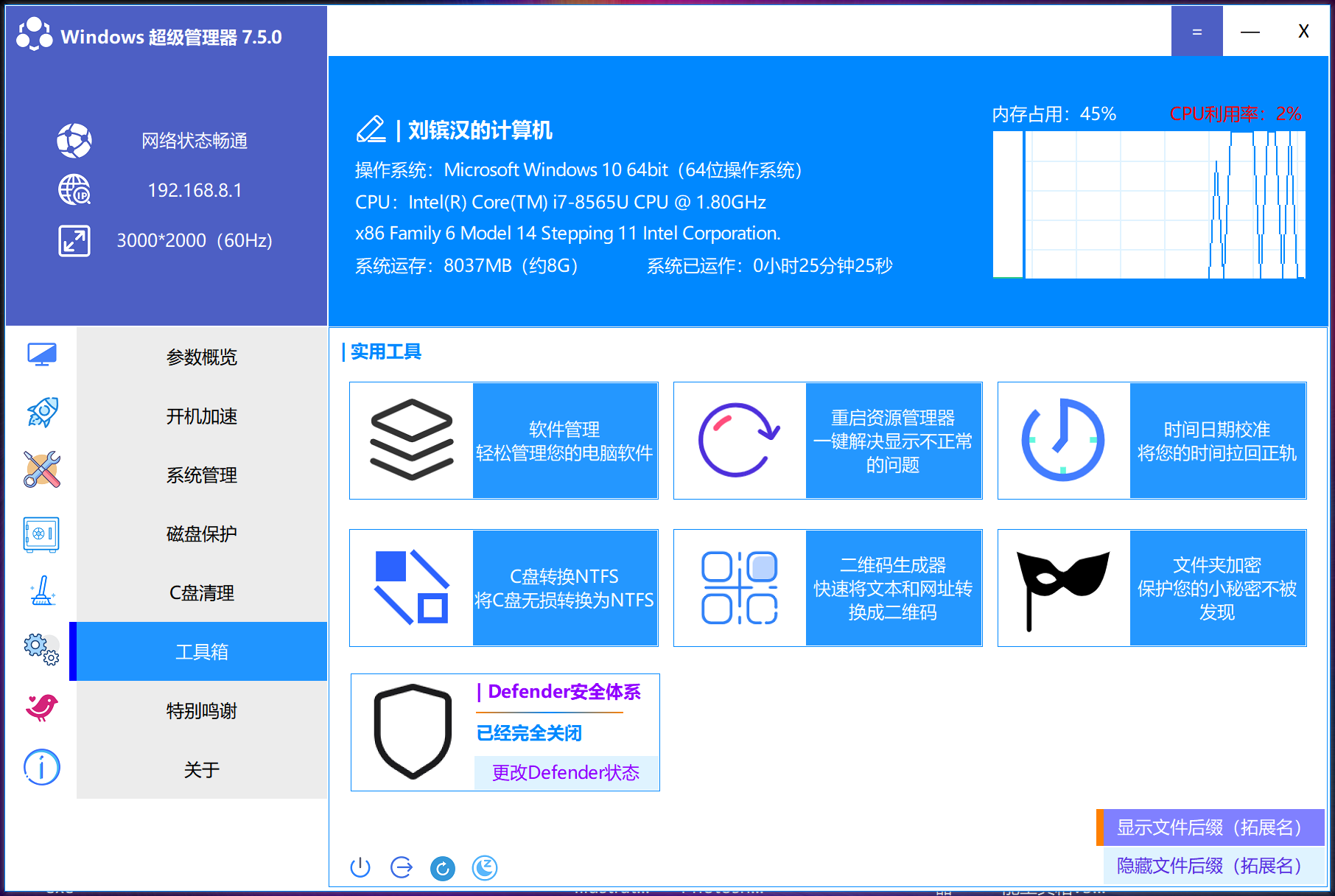
Task: Click 更改Defender状态 button
Action: click(x=566, y=772)
